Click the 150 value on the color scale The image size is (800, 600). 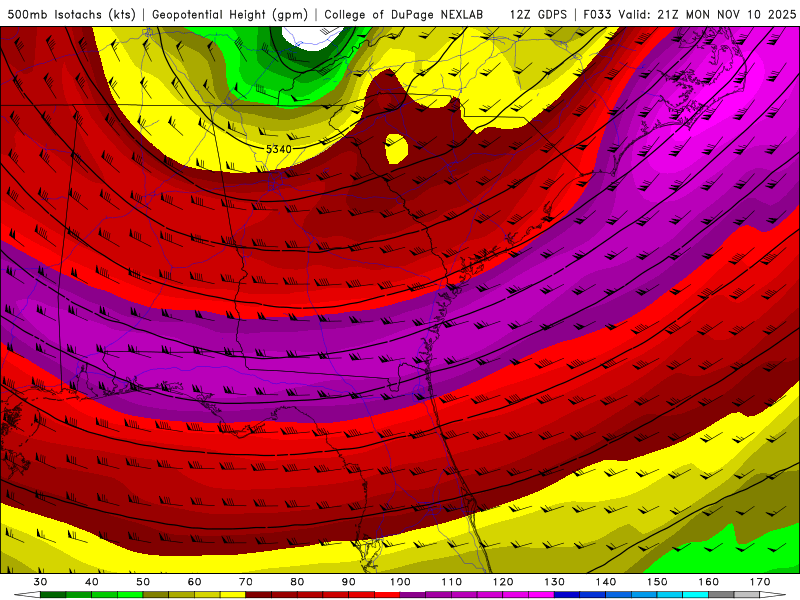click(x=657, y=582)
